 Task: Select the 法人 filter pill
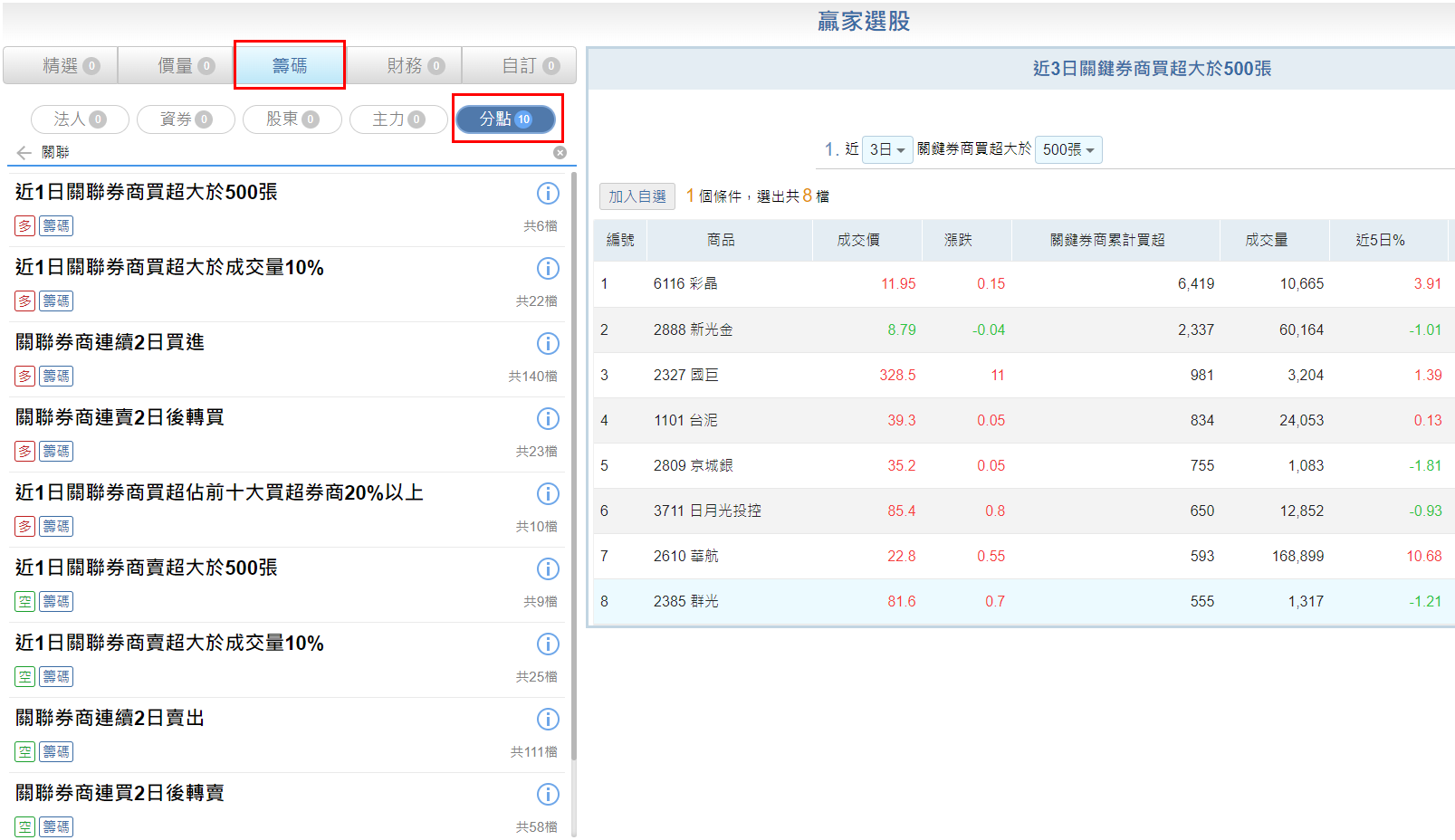pos(80,119)
